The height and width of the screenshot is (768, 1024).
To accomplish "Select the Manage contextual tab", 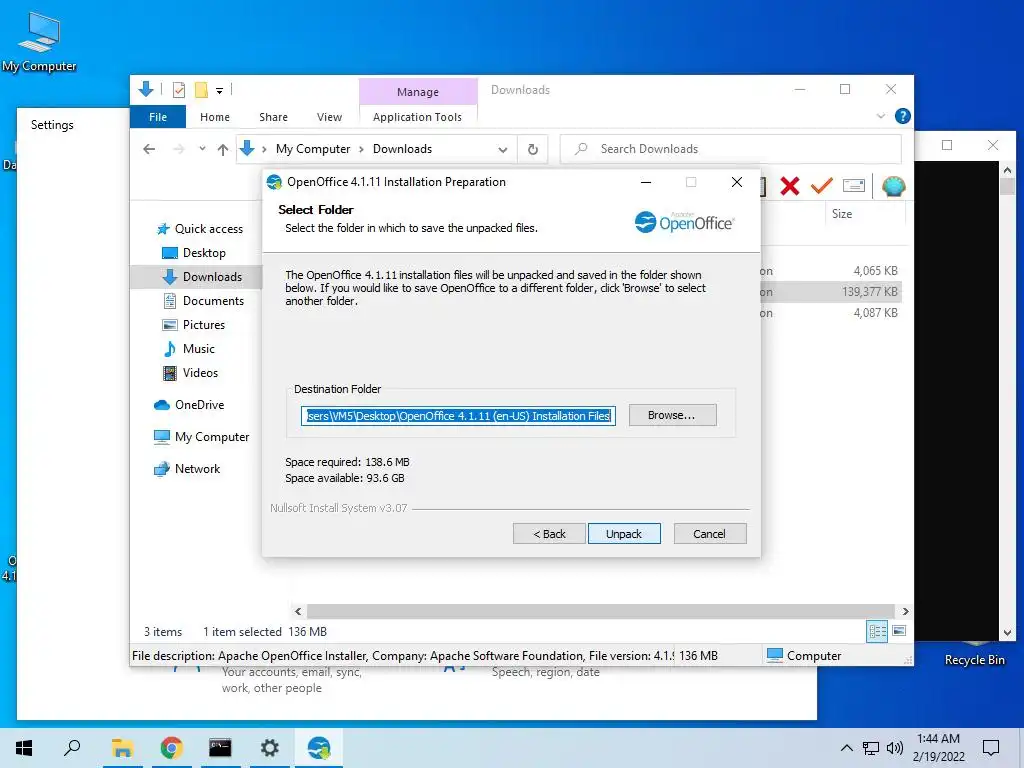I will pos(418,92).
